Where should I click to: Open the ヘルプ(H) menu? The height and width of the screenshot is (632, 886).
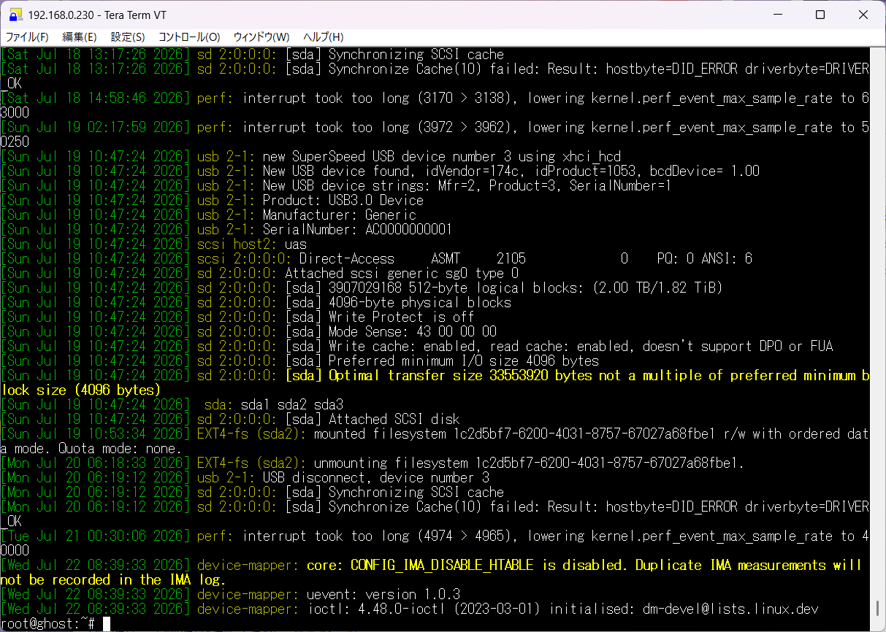(x=323, y=37)
